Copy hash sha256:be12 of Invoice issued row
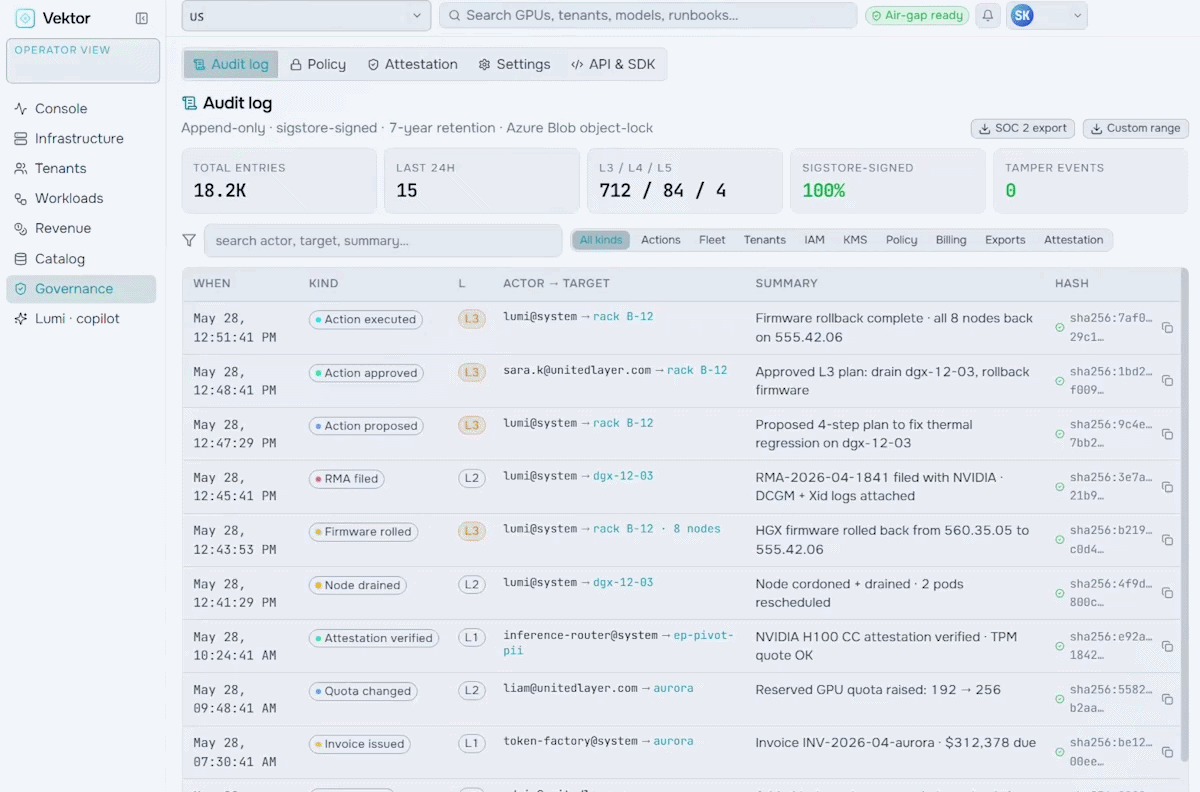The image size is (1200, 792). click(1167, 752)
